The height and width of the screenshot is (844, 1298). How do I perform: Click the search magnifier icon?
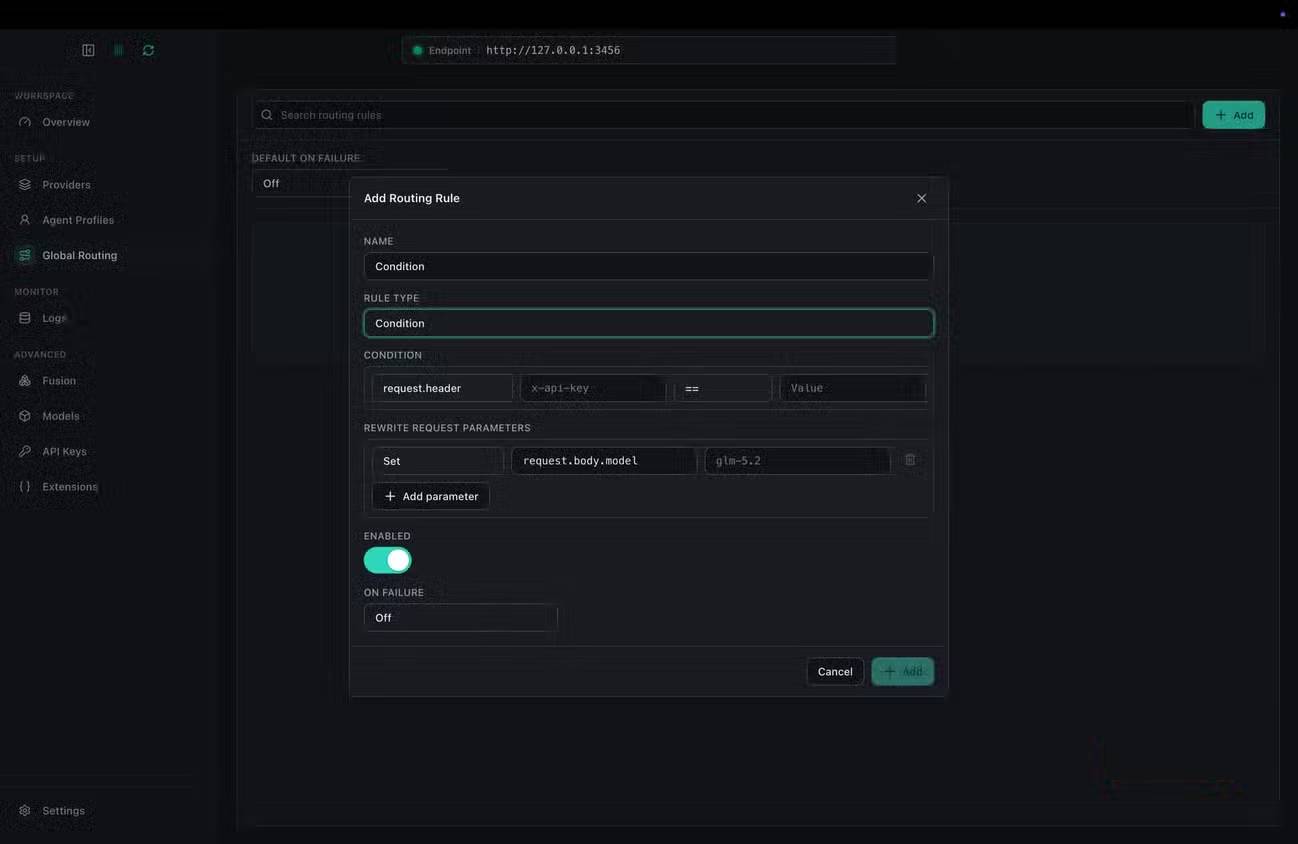(267, 115)
